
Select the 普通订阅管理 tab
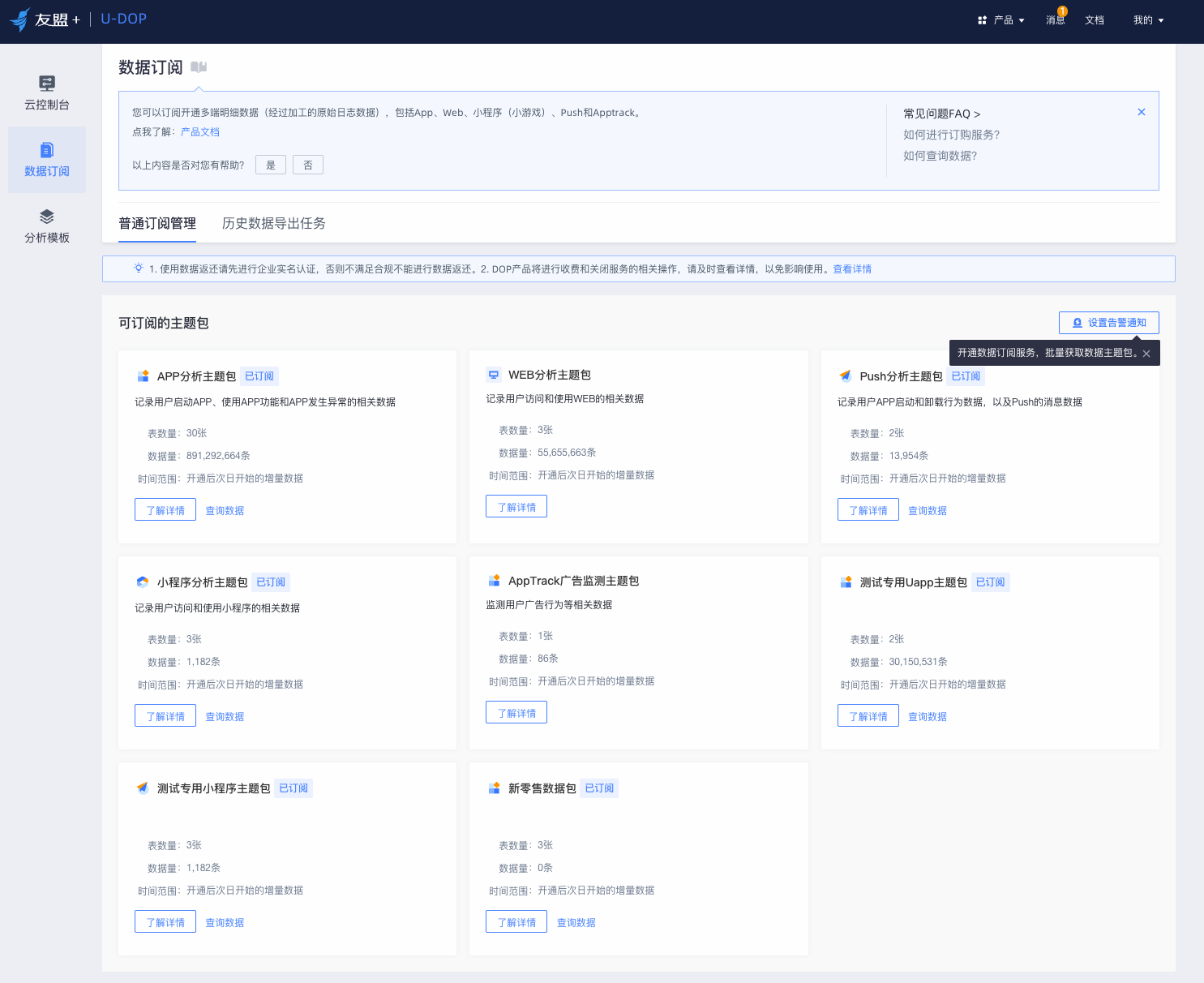(157, 223)
